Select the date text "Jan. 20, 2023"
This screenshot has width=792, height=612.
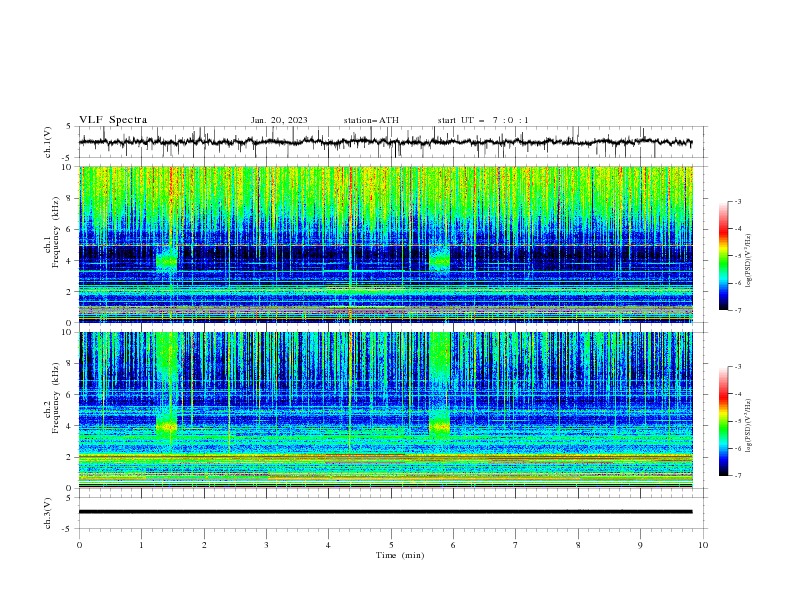pyautogui.click(x=279, y=120)
